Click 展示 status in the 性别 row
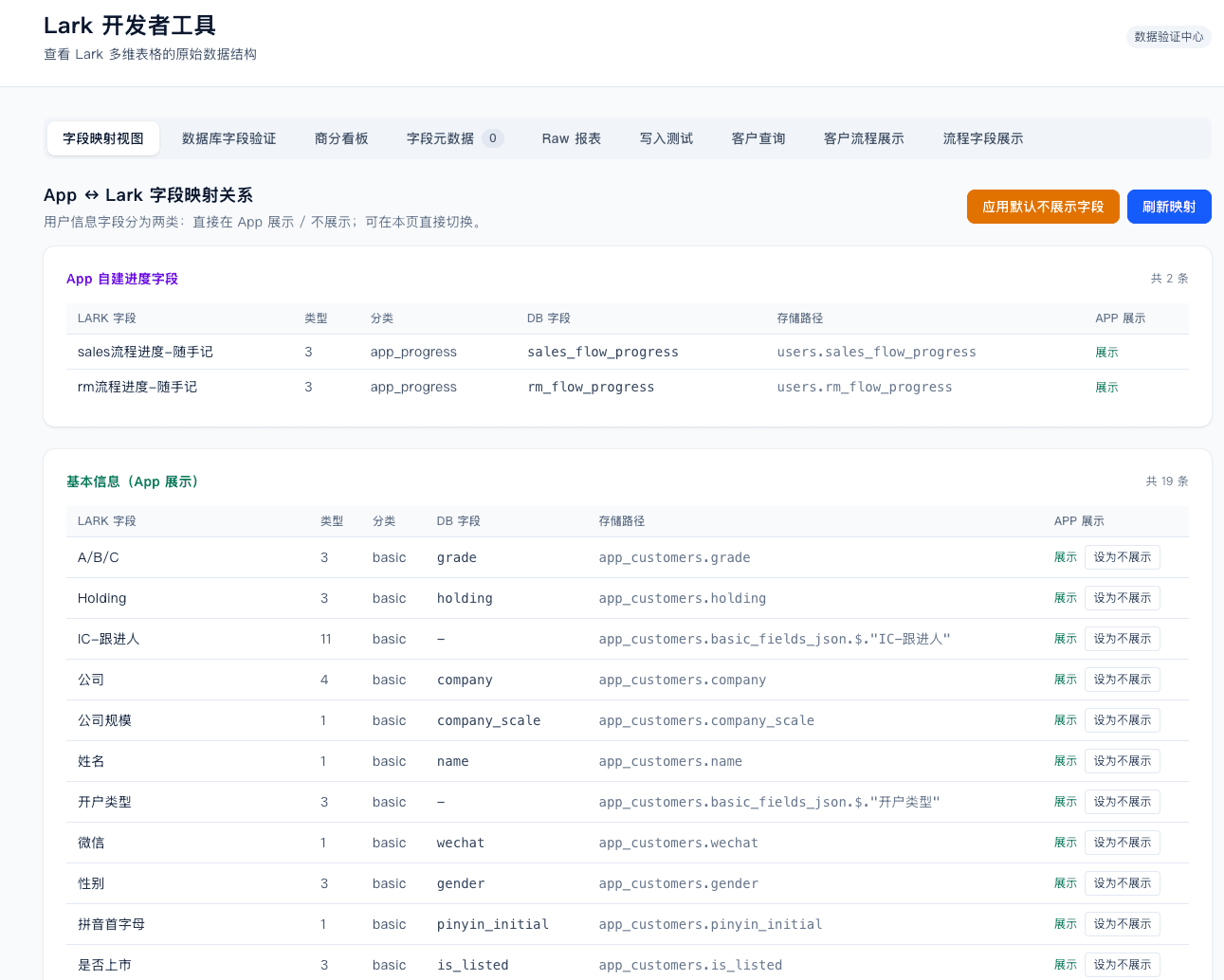 coord(1066,883)
